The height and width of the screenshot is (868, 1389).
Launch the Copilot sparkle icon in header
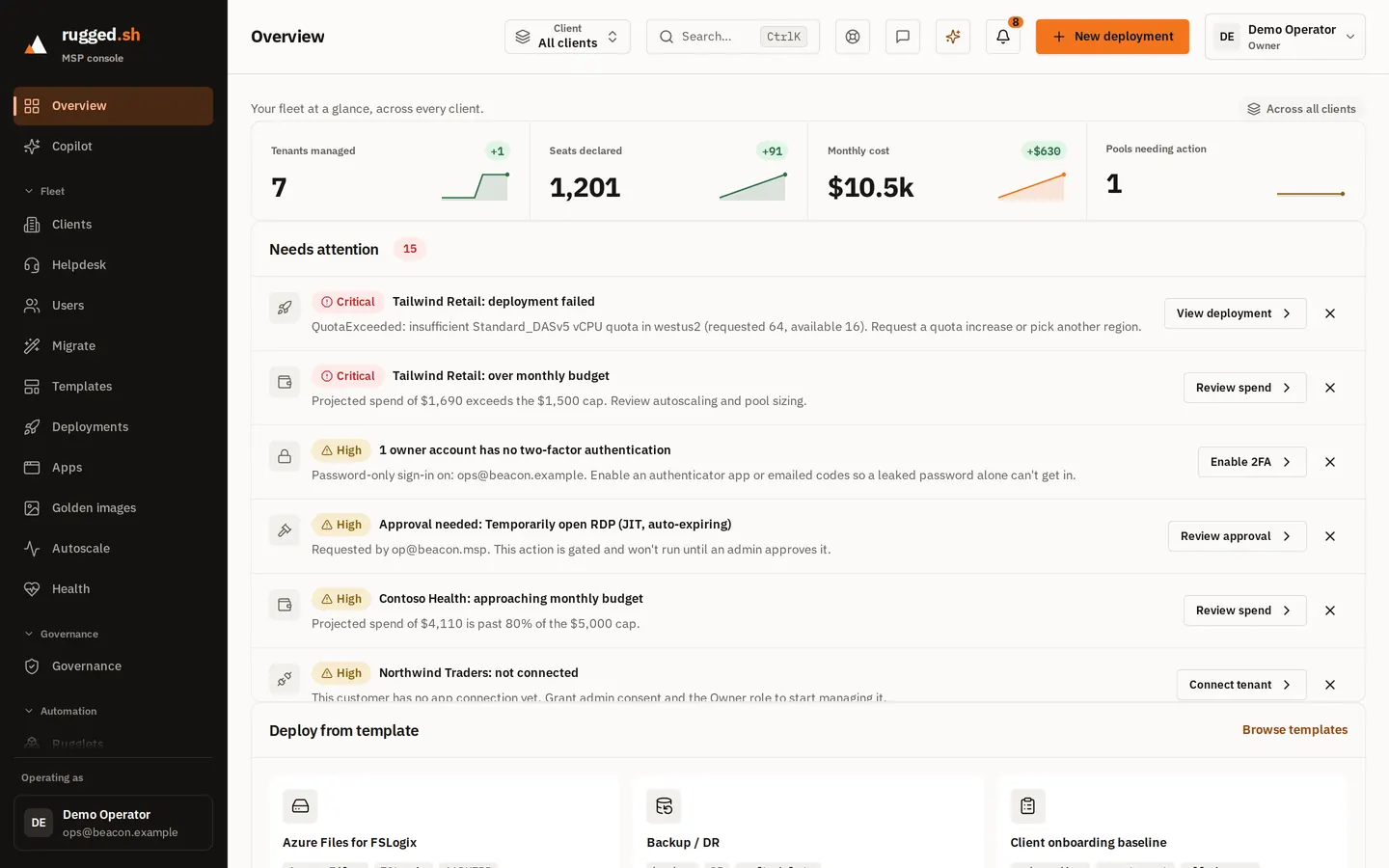pos(953,37)
